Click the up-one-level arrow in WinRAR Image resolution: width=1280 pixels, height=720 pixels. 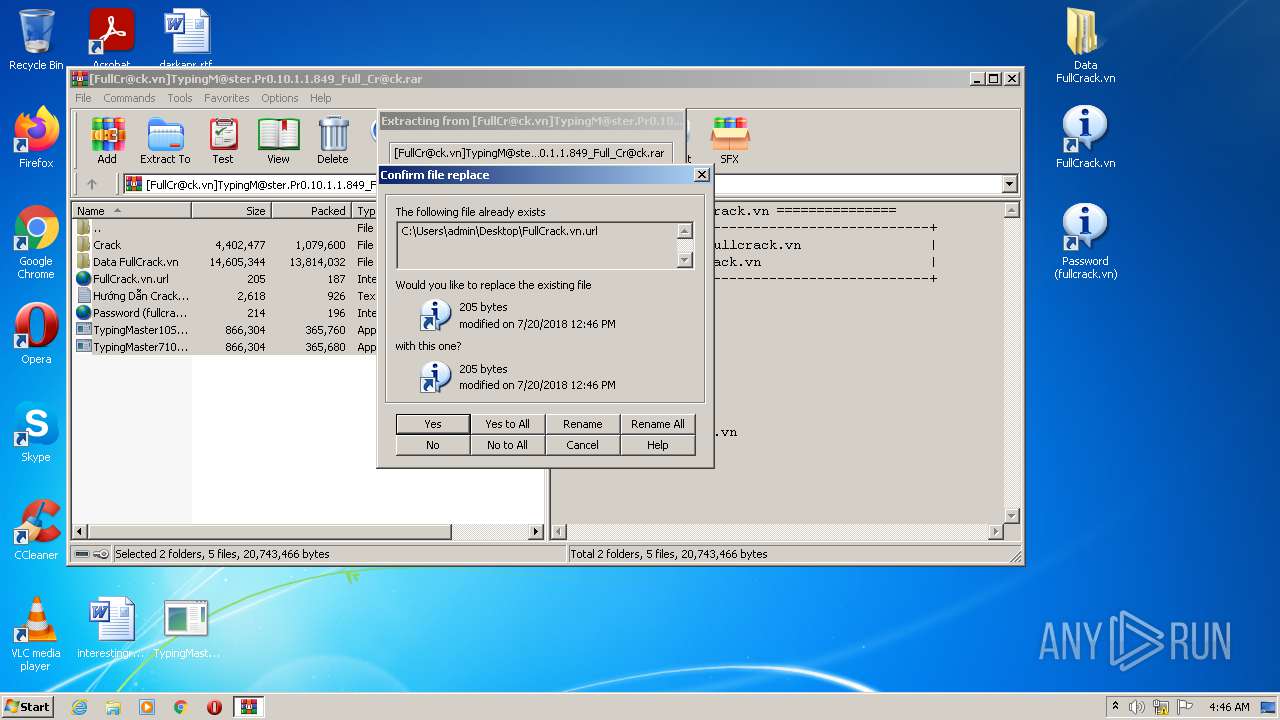[x=92, y=184]
